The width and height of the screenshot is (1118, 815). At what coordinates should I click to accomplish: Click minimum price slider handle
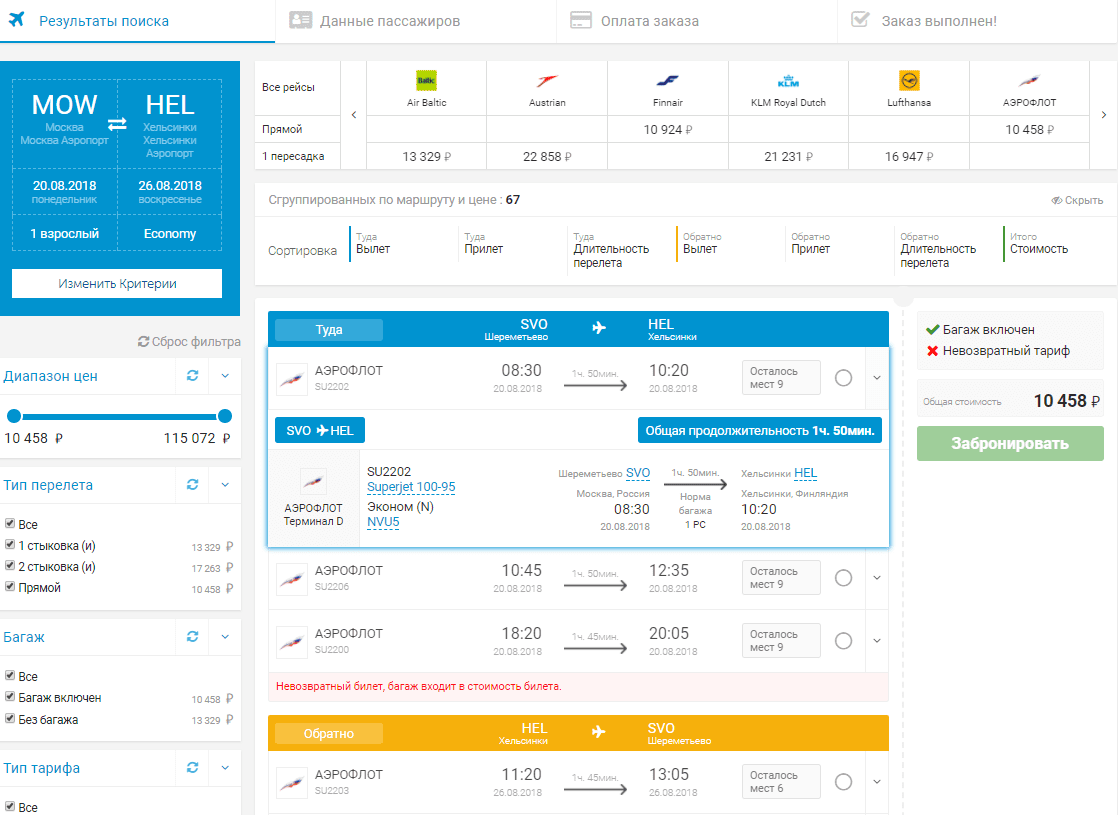(14, 416)
